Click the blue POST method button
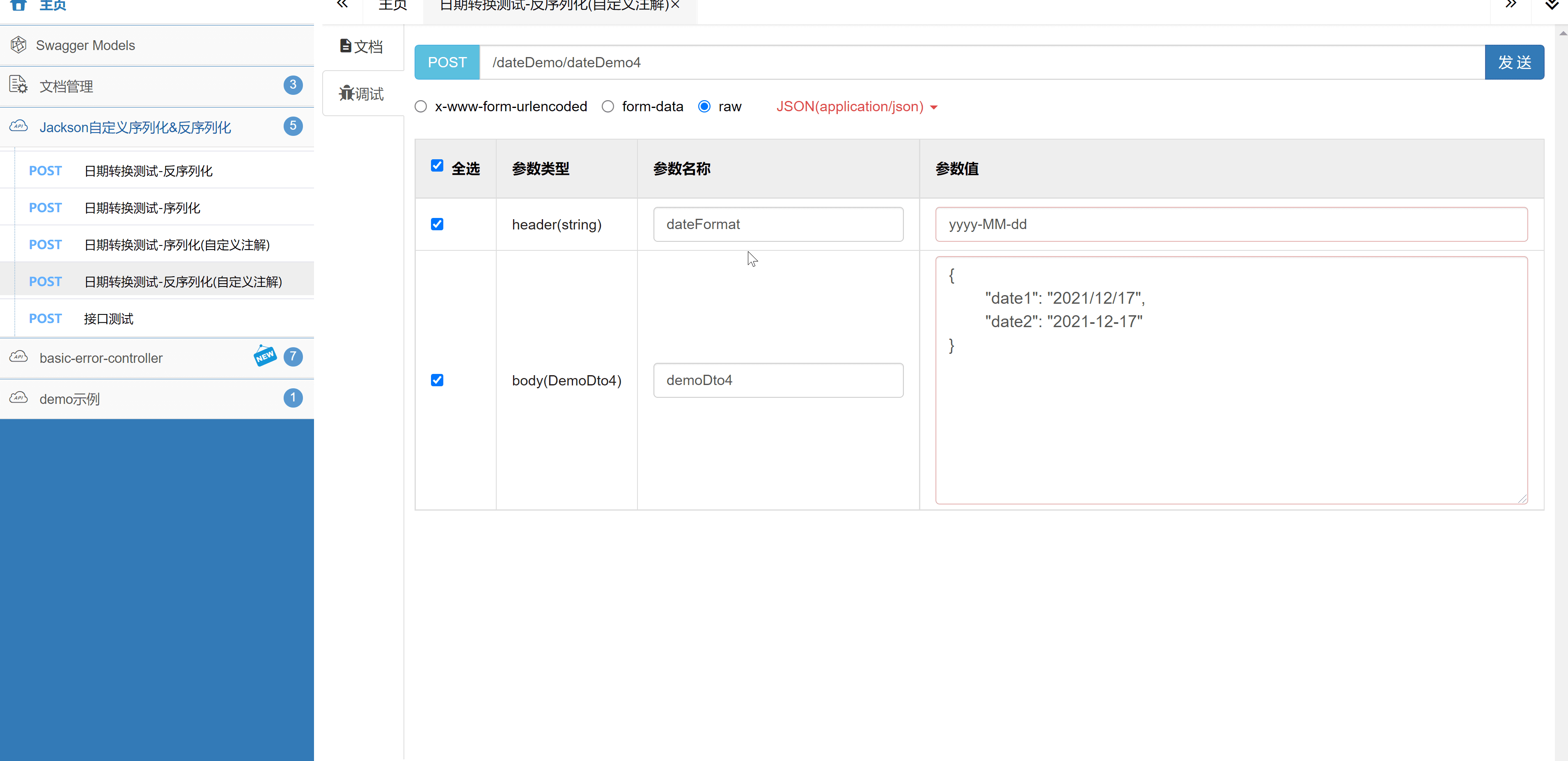1568x761 pixels. tap(446, 62)
